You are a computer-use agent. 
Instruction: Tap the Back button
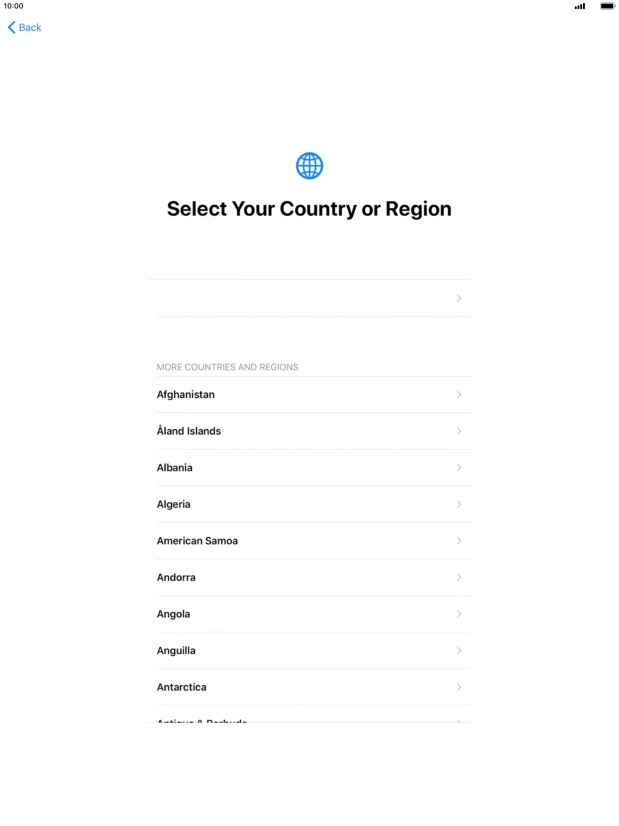23,27
